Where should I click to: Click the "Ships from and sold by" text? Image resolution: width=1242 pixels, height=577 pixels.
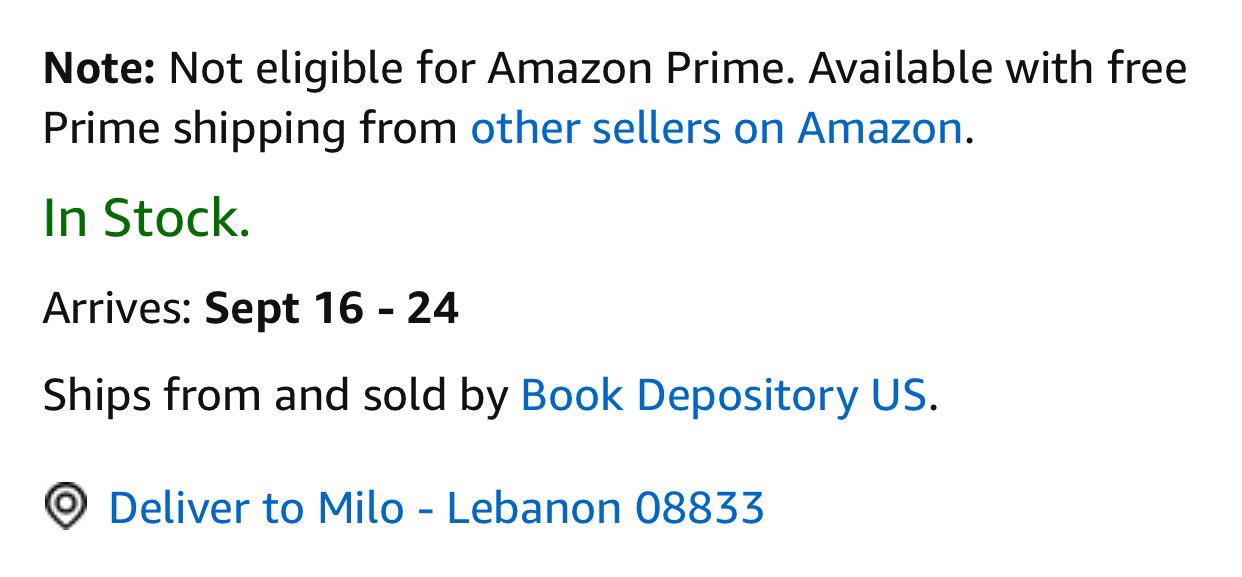pos(276,396)
